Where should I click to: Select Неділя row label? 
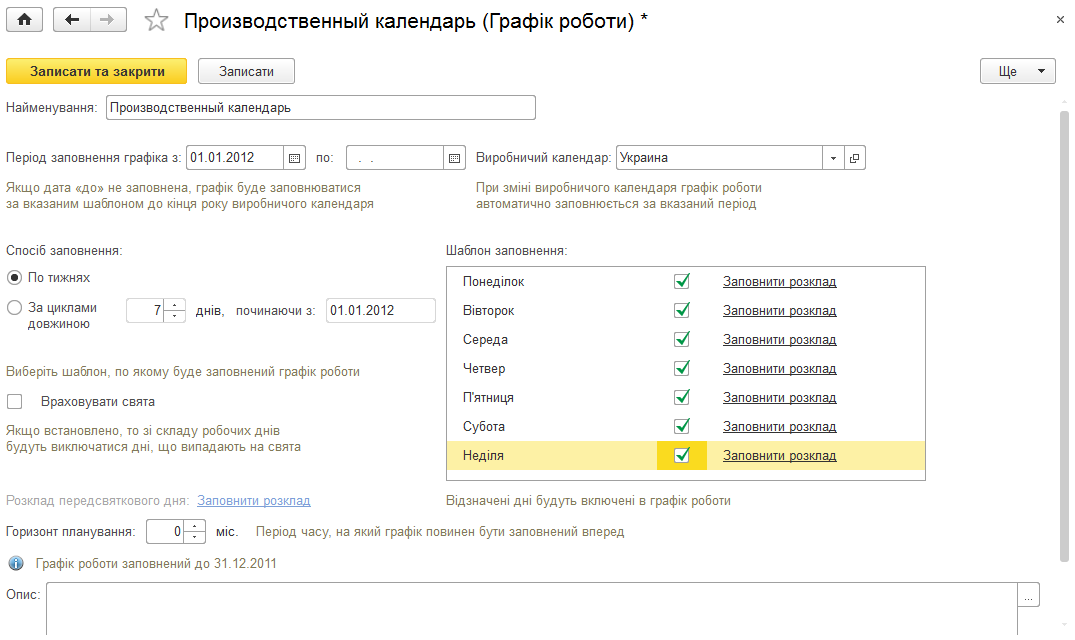pyautogui.click(x=483, y=456)
